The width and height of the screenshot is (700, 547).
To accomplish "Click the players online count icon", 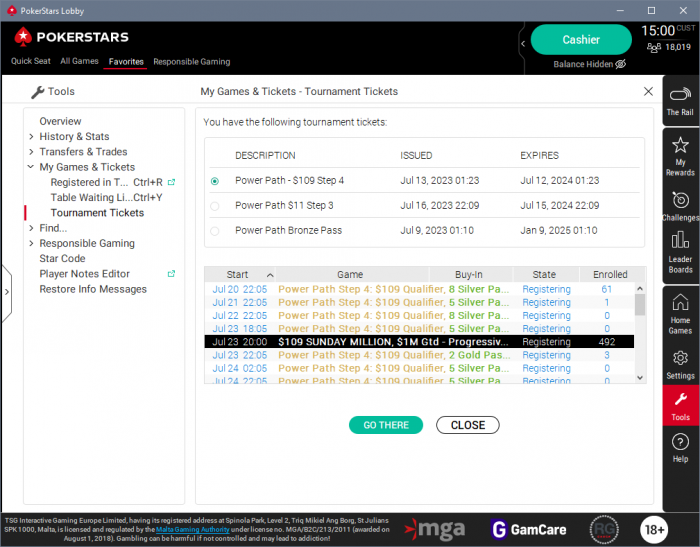I will (654, 47).
